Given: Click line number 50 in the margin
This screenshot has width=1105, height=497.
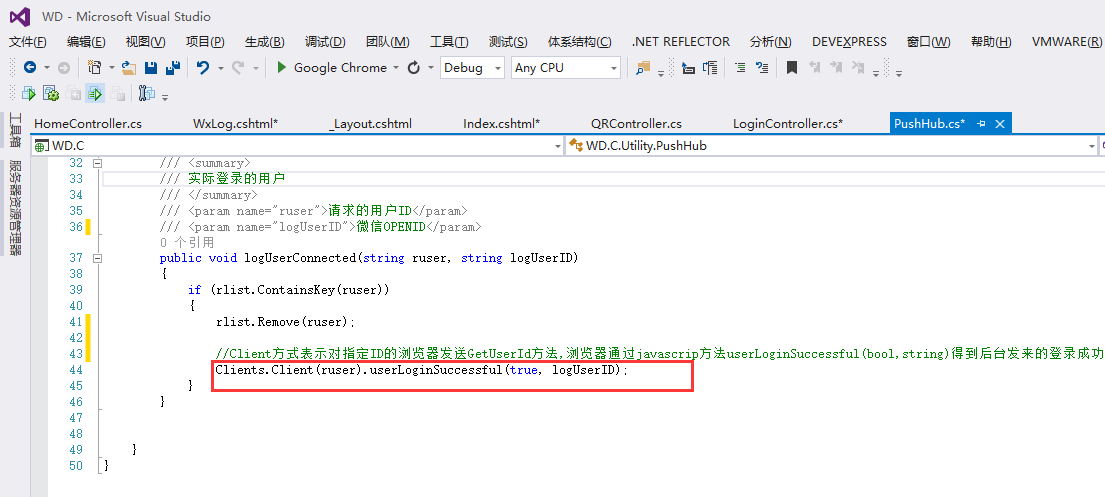Looking at the screenshot, I should (x=76, y=465).
